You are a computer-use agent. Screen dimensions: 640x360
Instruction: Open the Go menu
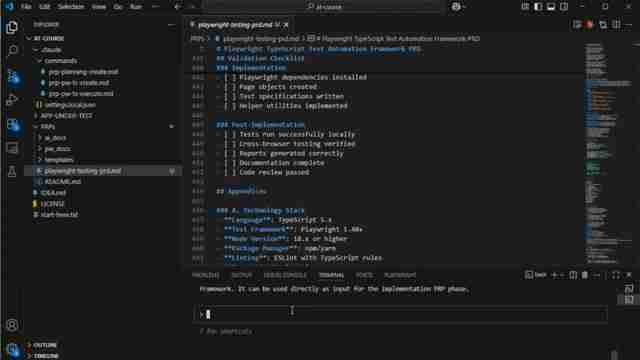coord(118,7)
